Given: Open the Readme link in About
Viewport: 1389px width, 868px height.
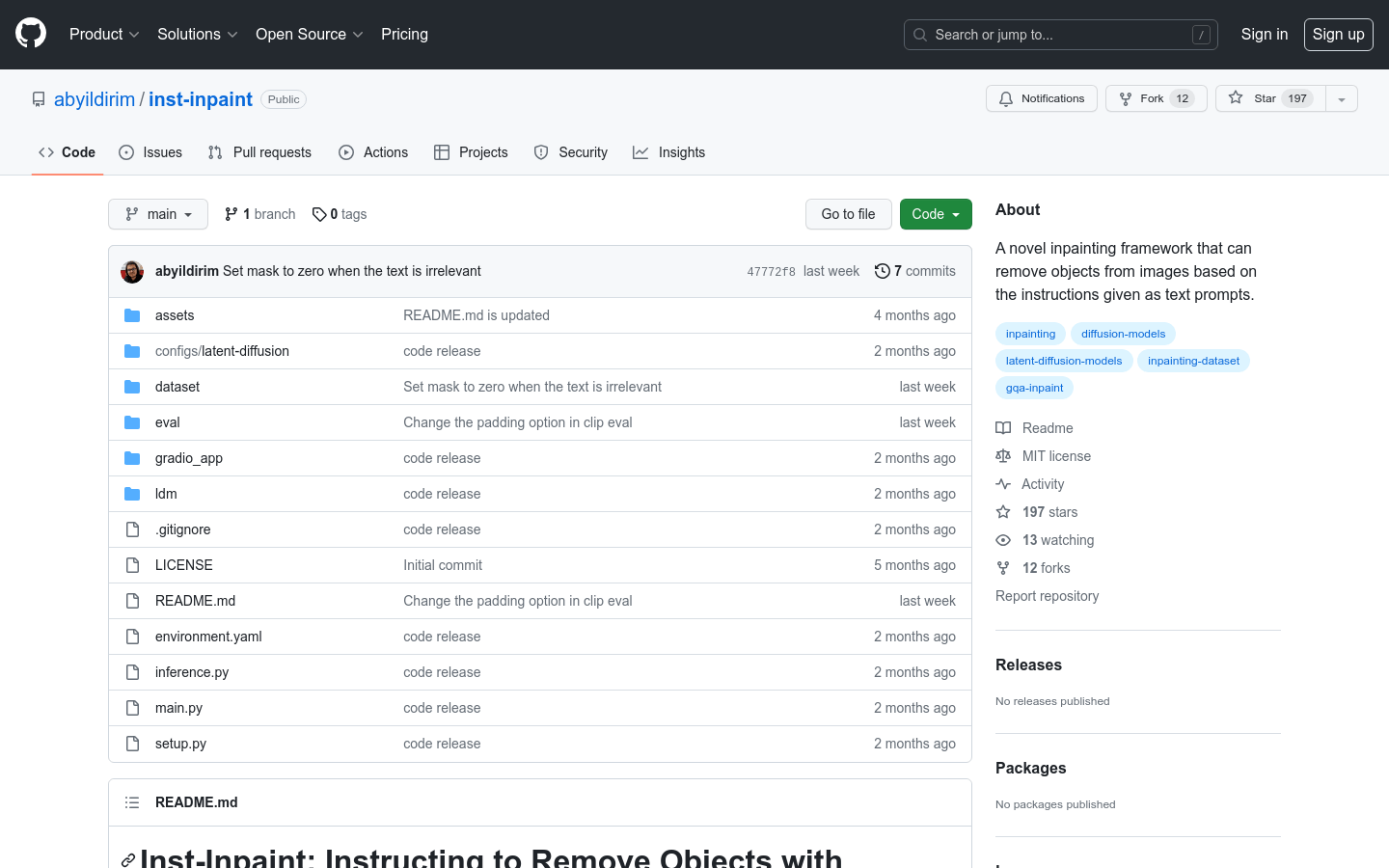Looking at the screenshot, I should (1035, 428).
